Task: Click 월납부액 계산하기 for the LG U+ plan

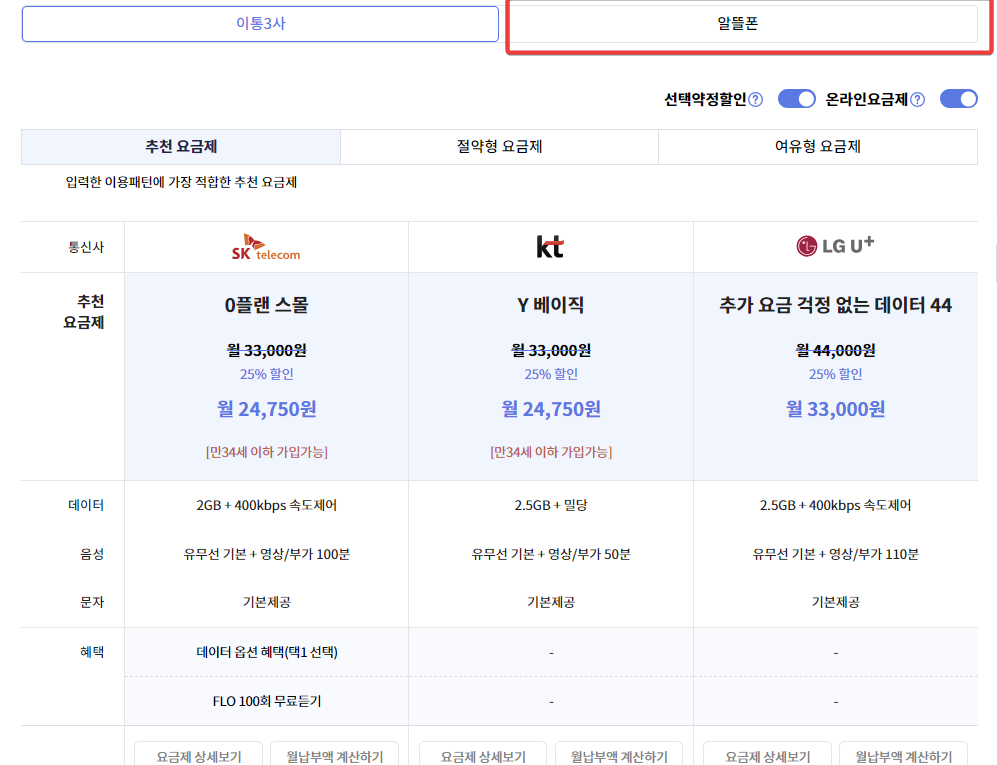Action: tap(904, 755)
